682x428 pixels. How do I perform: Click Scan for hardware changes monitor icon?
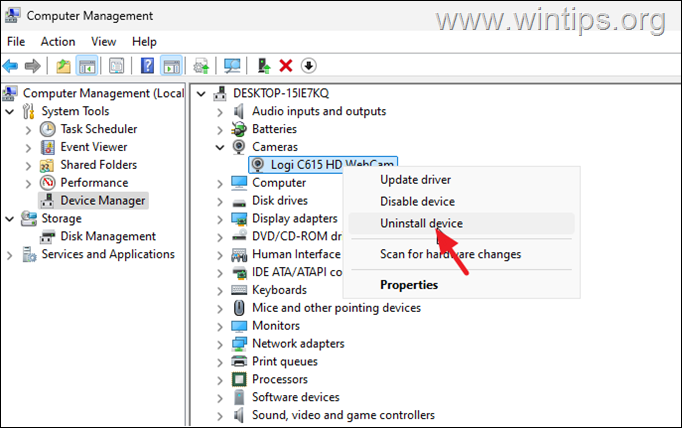coord(232,66)
